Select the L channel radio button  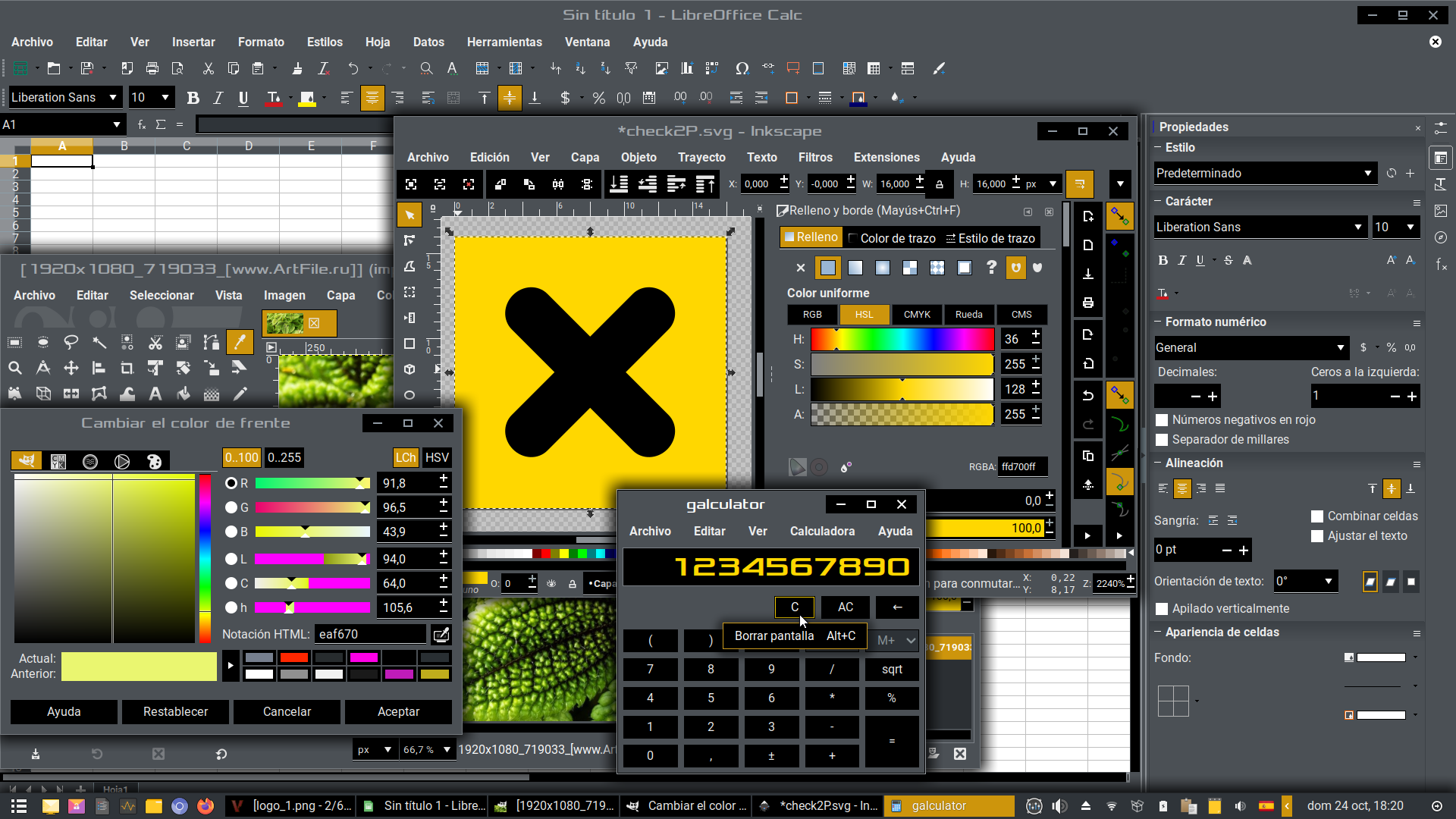[x=231, y=559]
